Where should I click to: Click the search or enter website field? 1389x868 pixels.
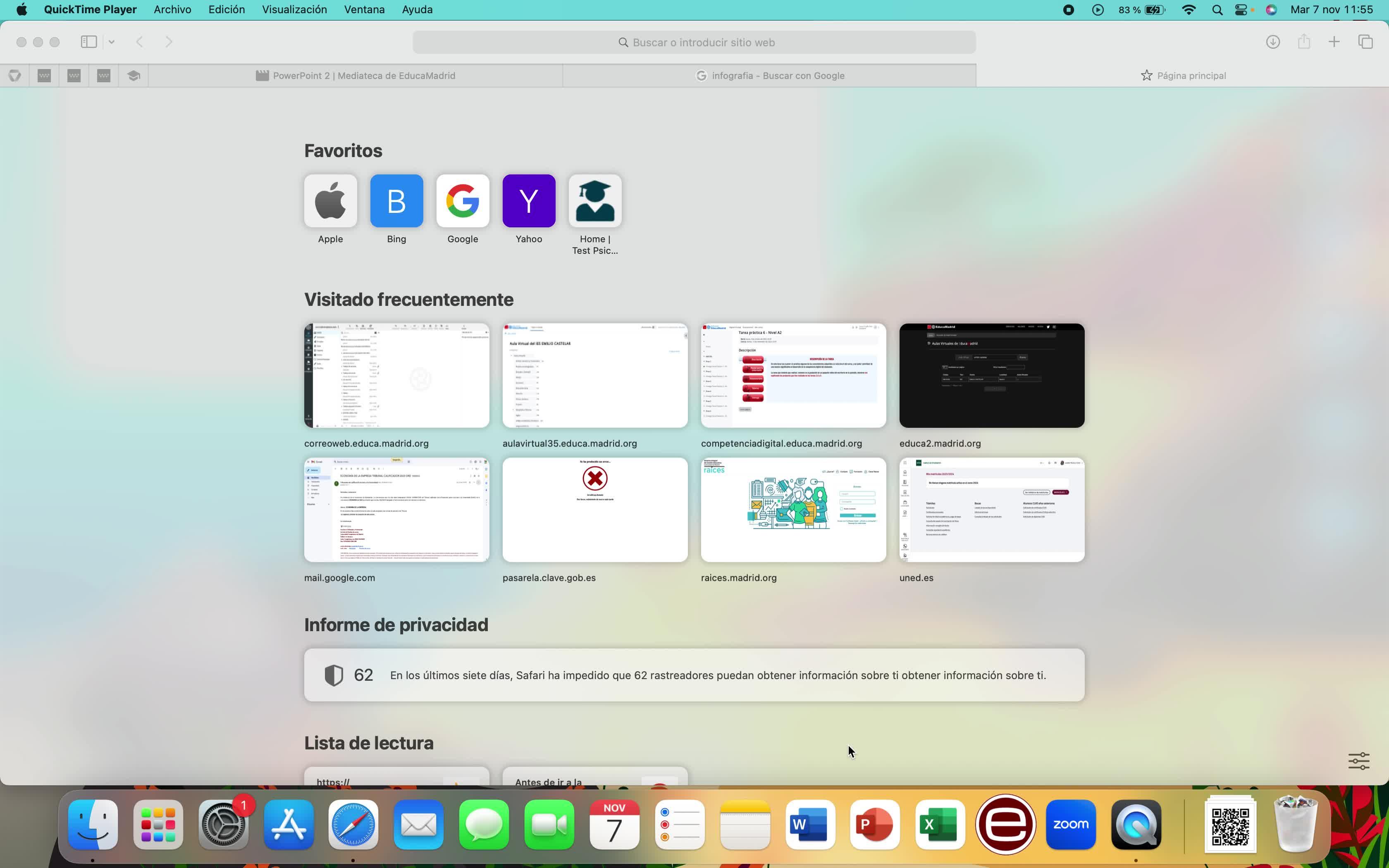[x=694, y=43]
